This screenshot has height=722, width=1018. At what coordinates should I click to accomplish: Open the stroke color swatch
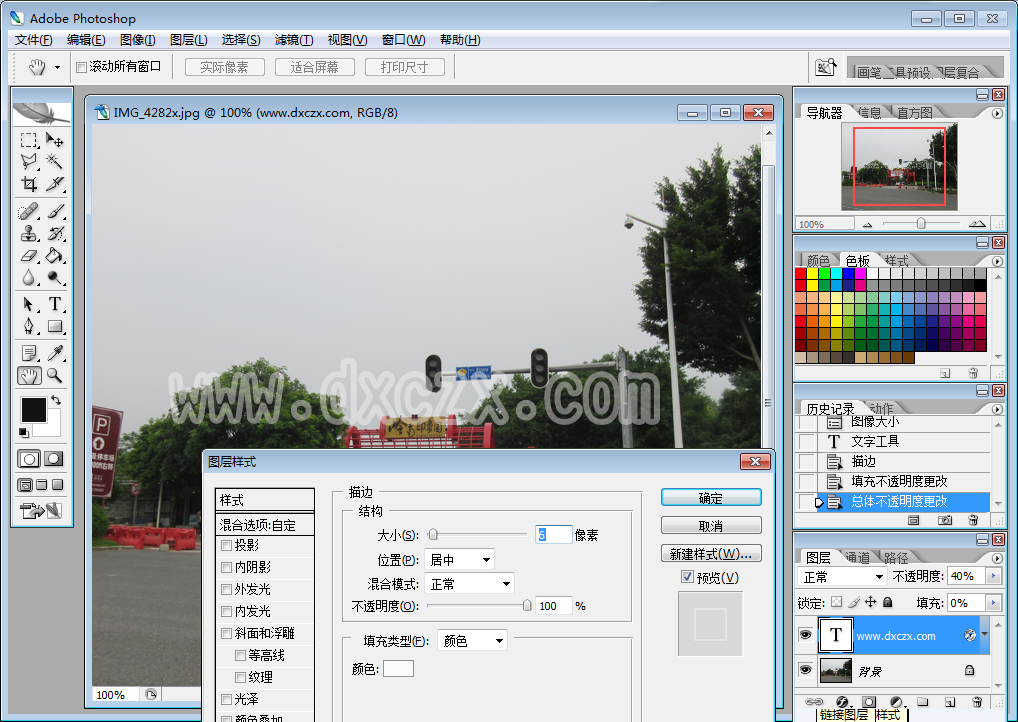(398, 668)
